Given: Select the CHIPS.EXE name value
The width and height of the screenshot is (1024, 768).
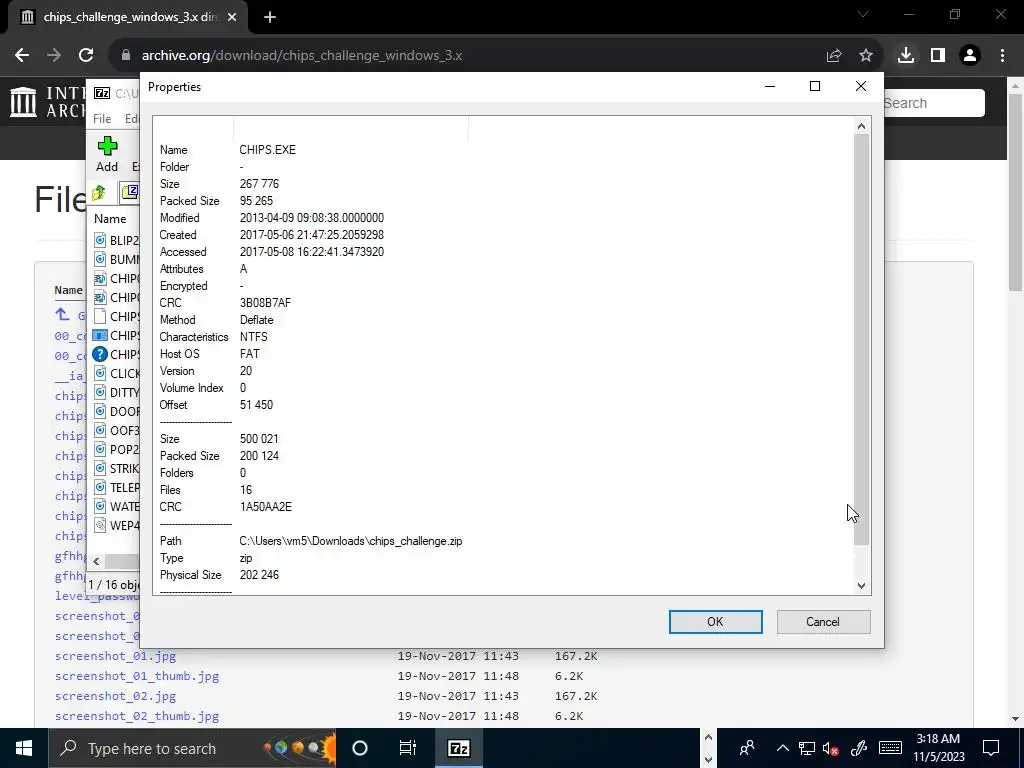Looking at the screenshot, I should point(268,150).
